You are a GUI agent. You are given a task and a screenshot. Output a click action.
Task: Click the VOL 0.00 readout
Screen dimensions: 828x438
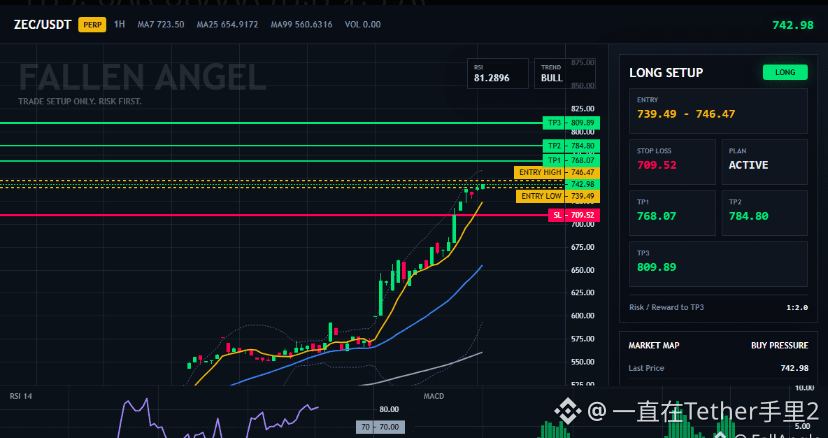pos(362,24)
